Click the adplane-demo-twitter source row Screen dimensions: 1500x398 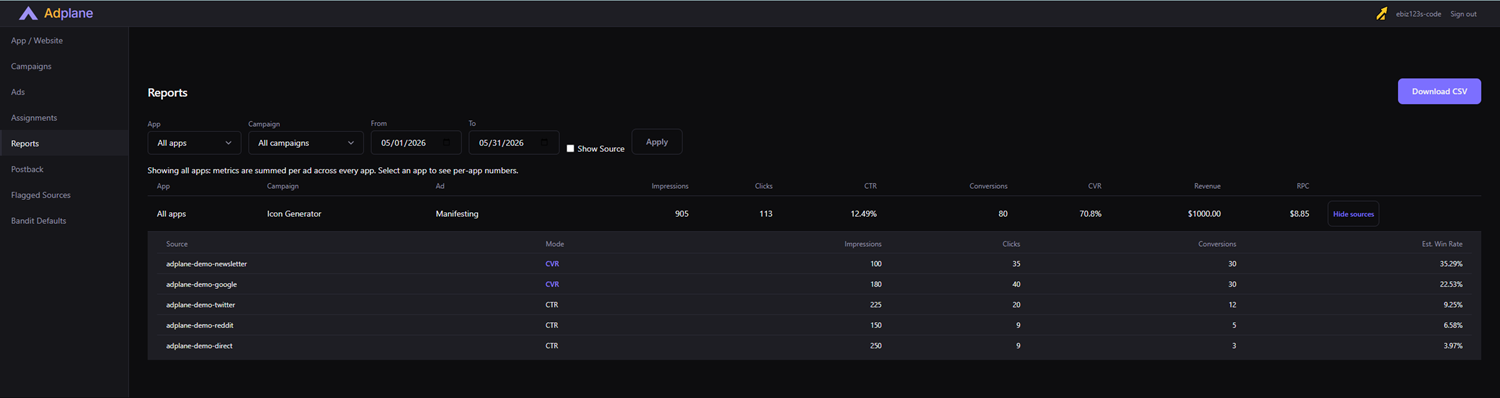click(x=814, y=305)
